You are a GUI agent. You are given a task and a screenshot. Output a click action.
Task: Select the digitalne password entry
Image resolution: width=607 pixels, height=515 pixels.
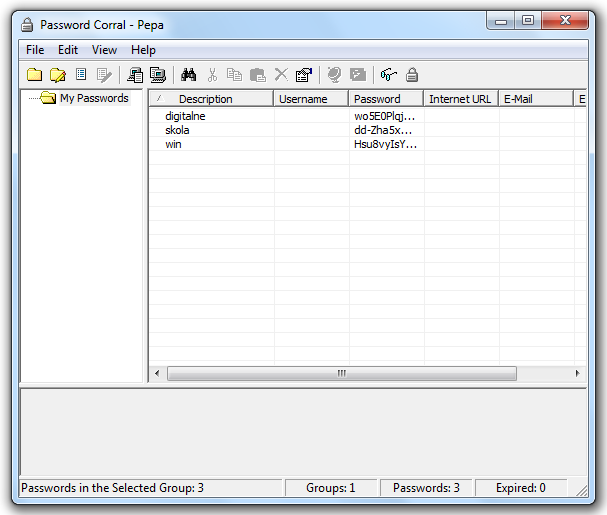tap(185, 116)
